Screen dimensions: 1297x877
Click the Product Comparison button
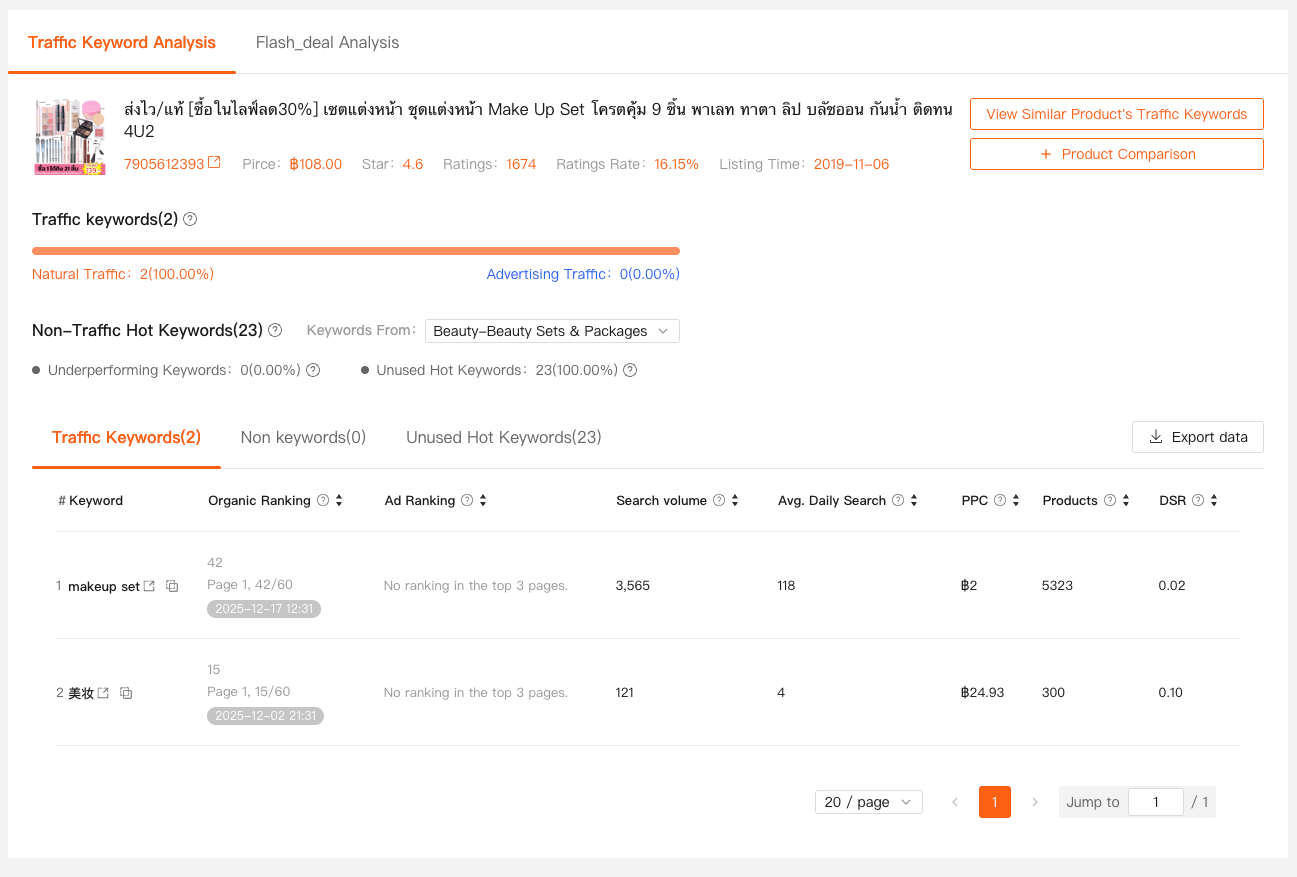1116,154
